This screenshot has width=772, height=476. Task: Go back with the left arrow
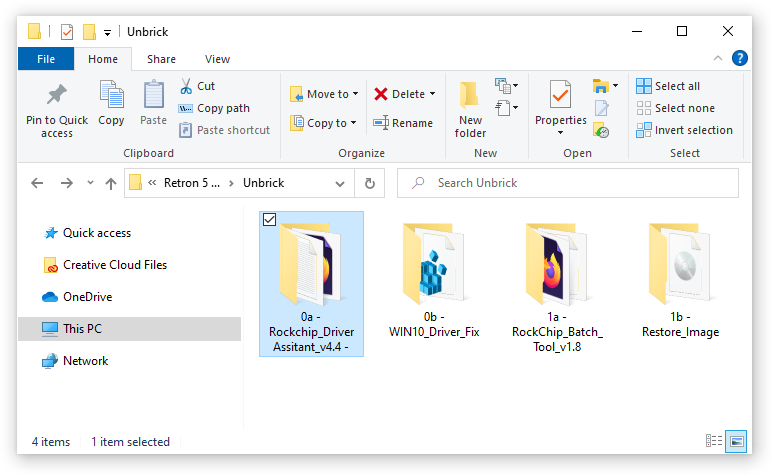click(37, 183)
